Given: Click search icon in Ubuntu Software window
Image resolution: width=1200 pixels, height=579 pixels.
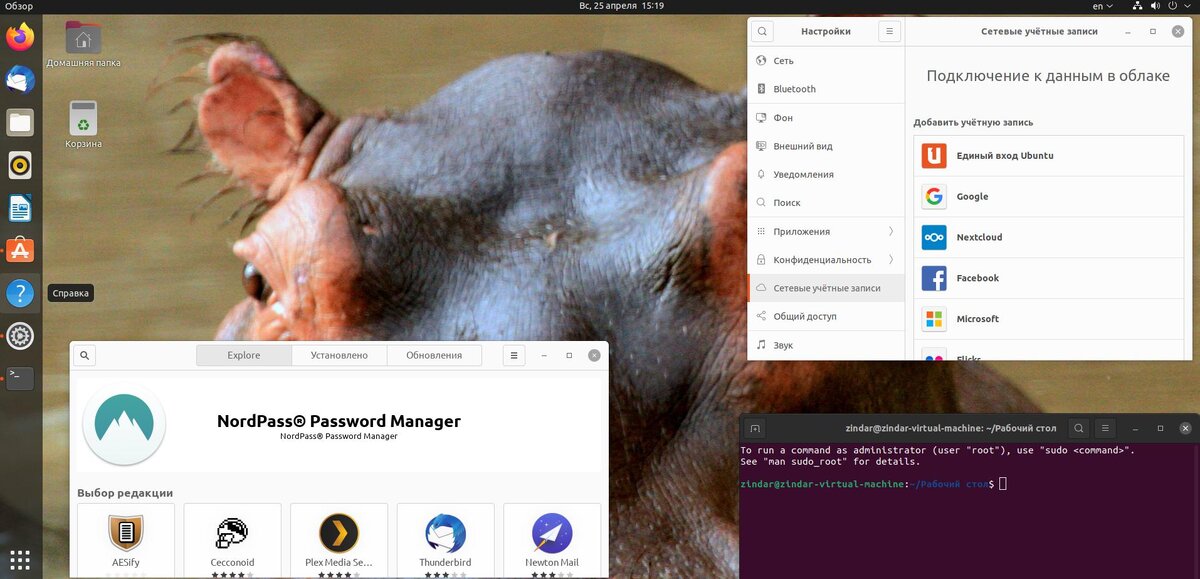Looking at the screenshot, I should [x=85, y=355].
